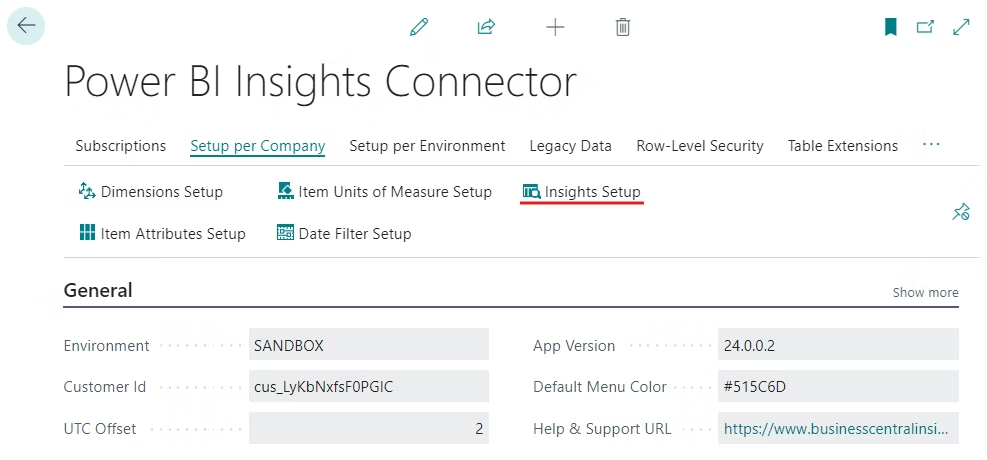
Task: Click the App Version field 24.0.0.2
Action: pos(838,345)
